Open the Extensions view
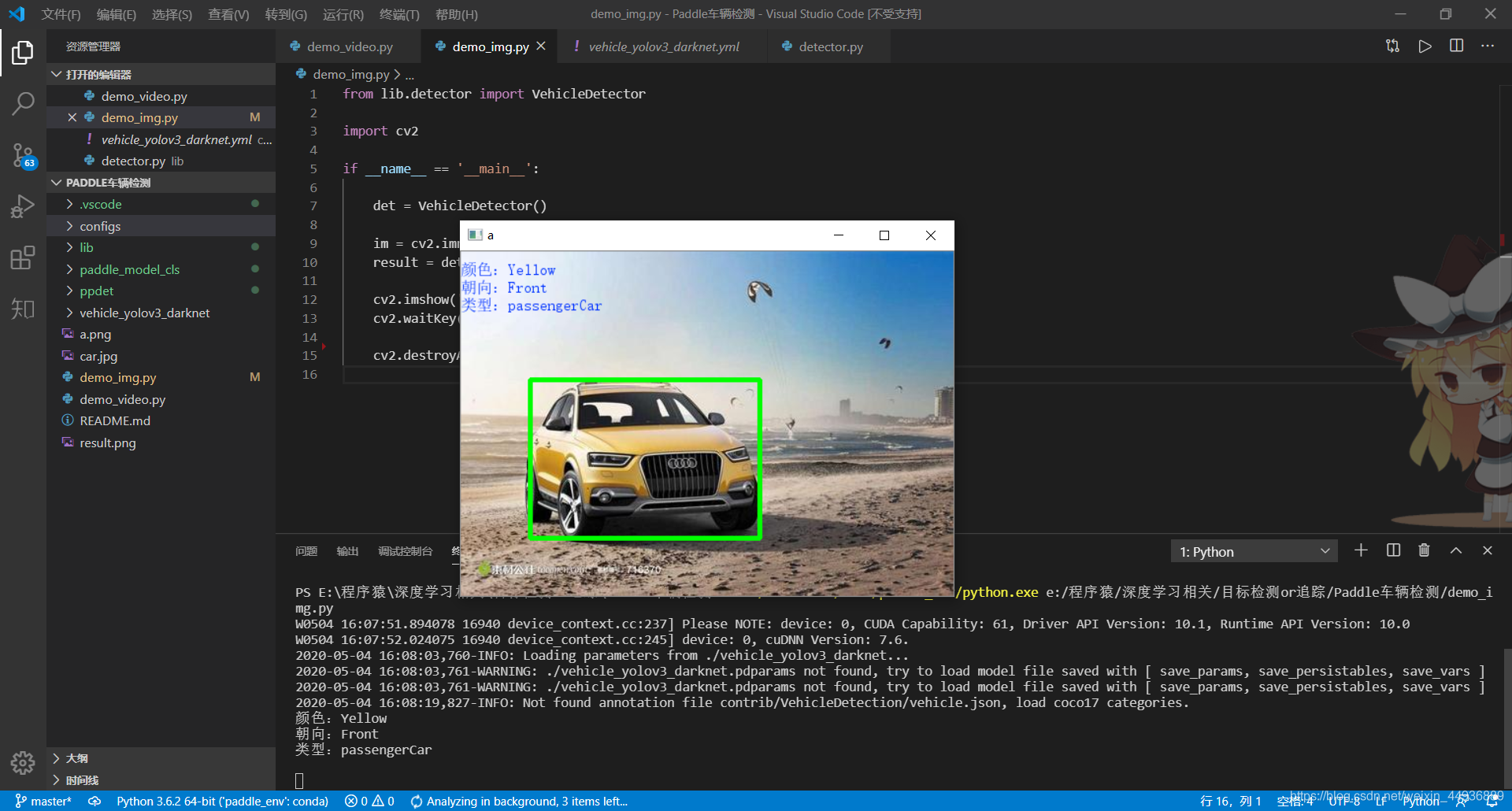This screenshot has width=1512, height=811. tap(23, 257)
